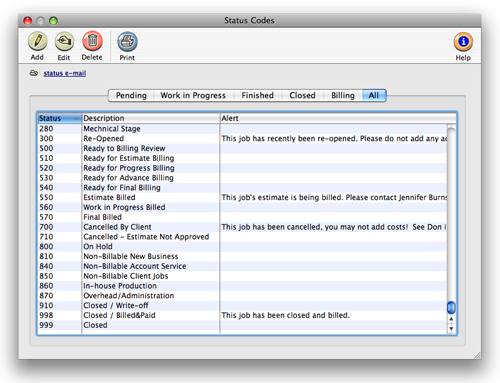Click the scrollbar thumb in the list
This screenshot has height=383, width=500.
451,307
